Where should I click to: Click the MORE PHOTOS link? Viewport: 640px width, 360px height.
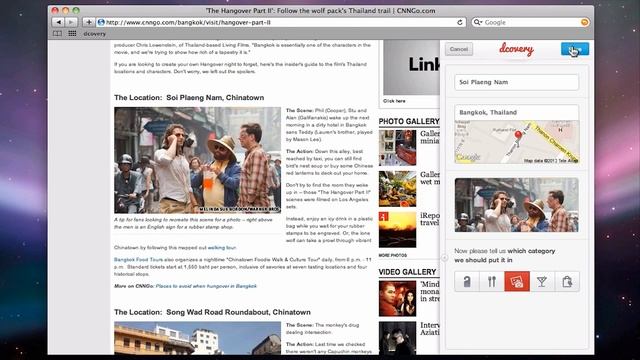click(x=393, y=255)
